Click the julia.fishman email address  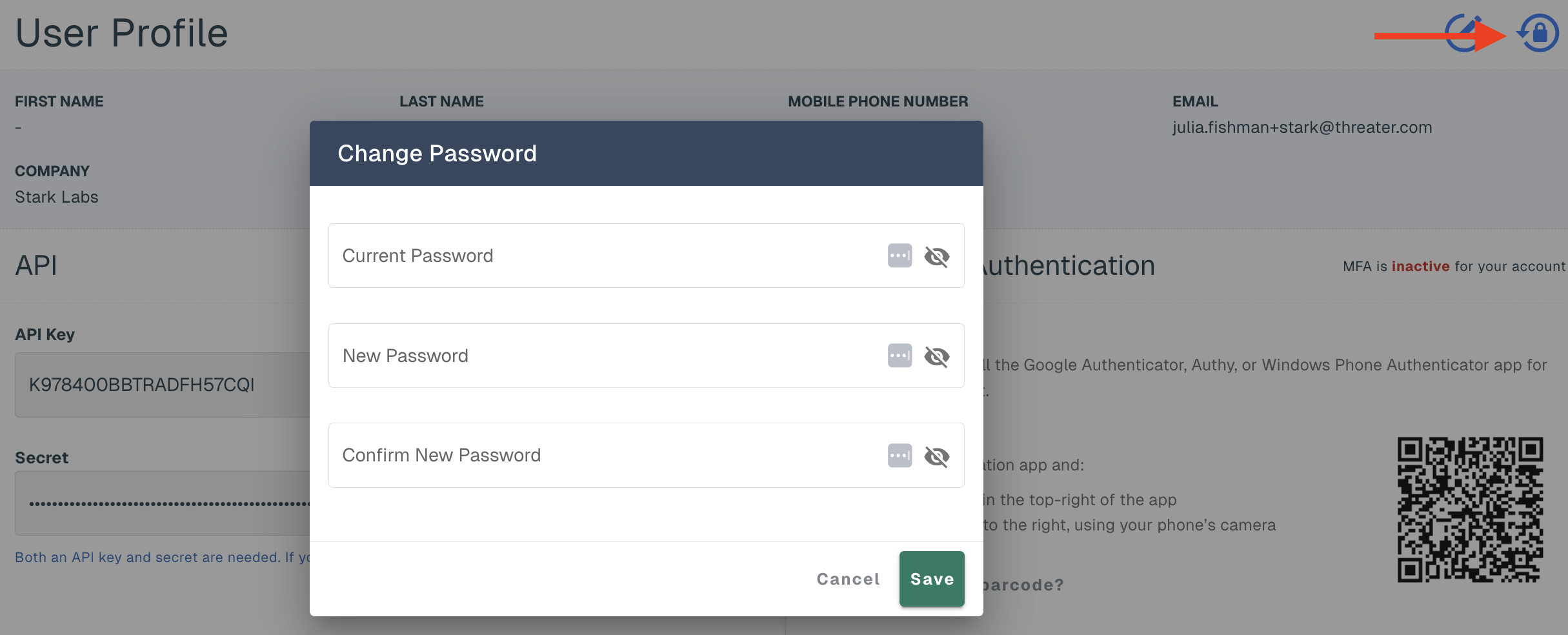1302,127
